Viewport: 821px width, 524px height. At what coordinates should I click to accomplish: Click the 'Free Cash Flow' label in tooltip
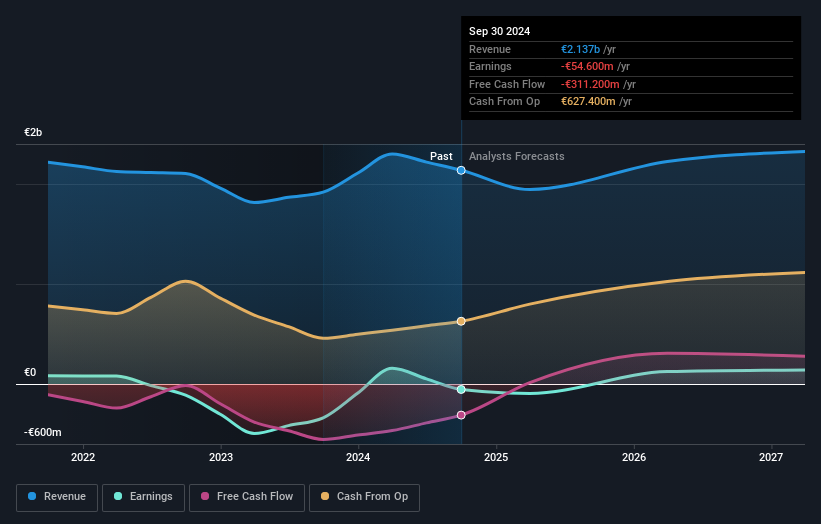507,84
